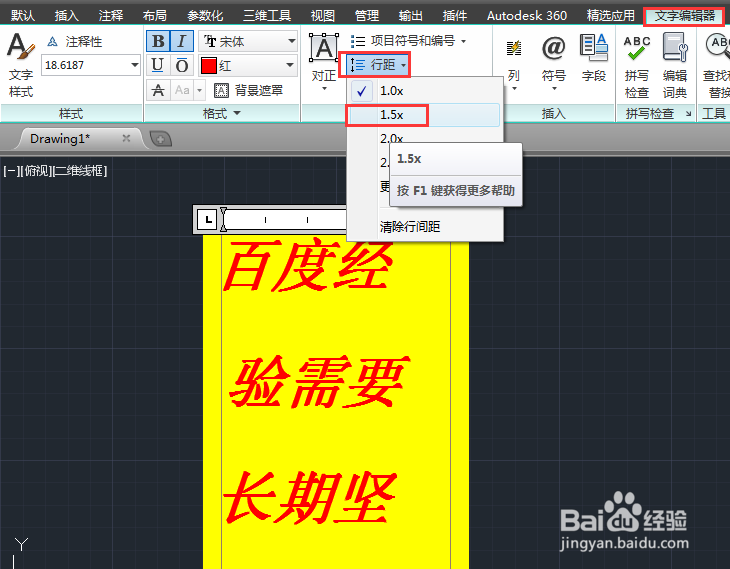Click the ruler indent marker
Image resolution: width=730 pixels, height=569 pixels.
tap(223, 219)
